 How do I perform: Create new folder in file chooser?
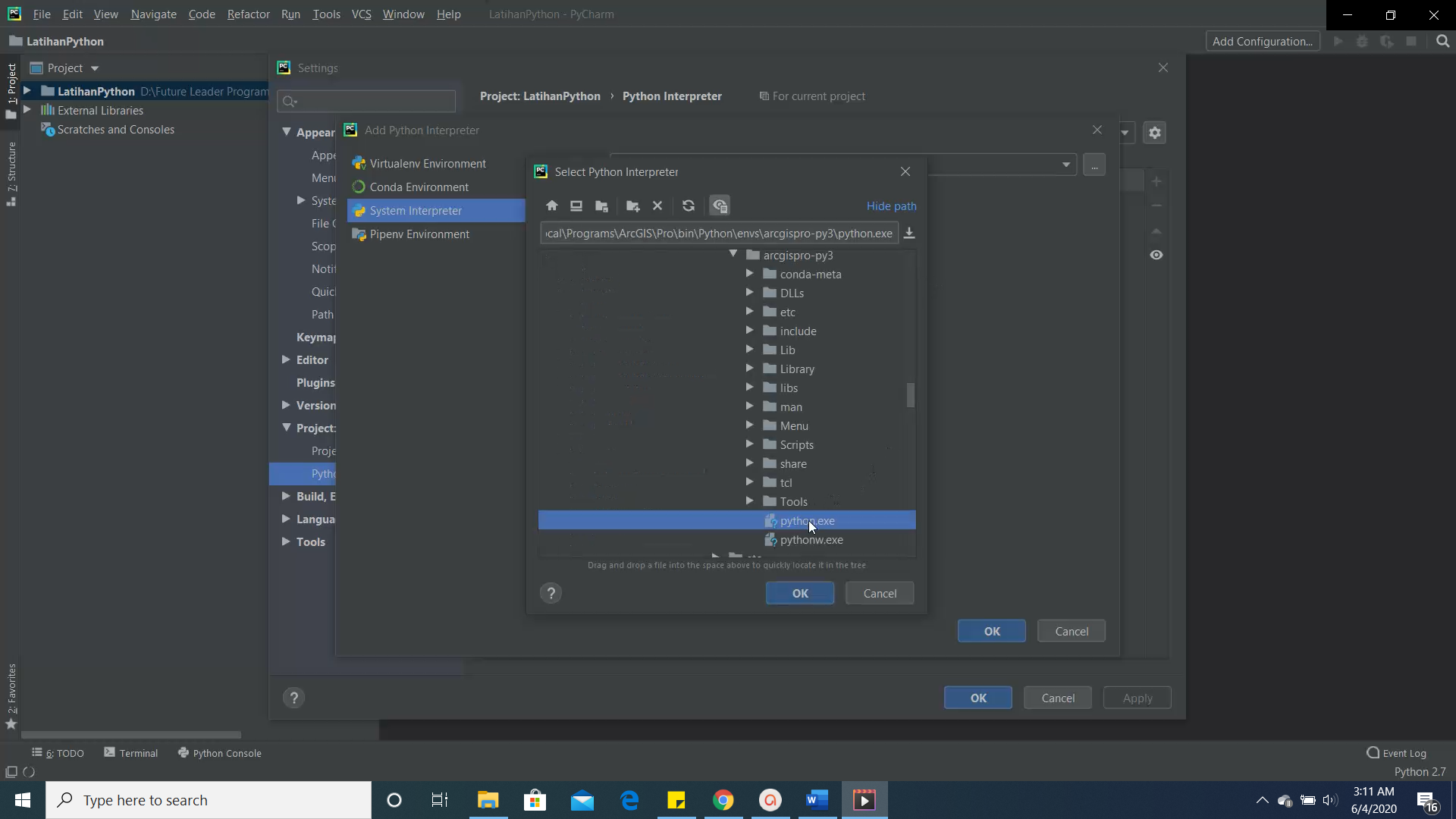[633, 206]
